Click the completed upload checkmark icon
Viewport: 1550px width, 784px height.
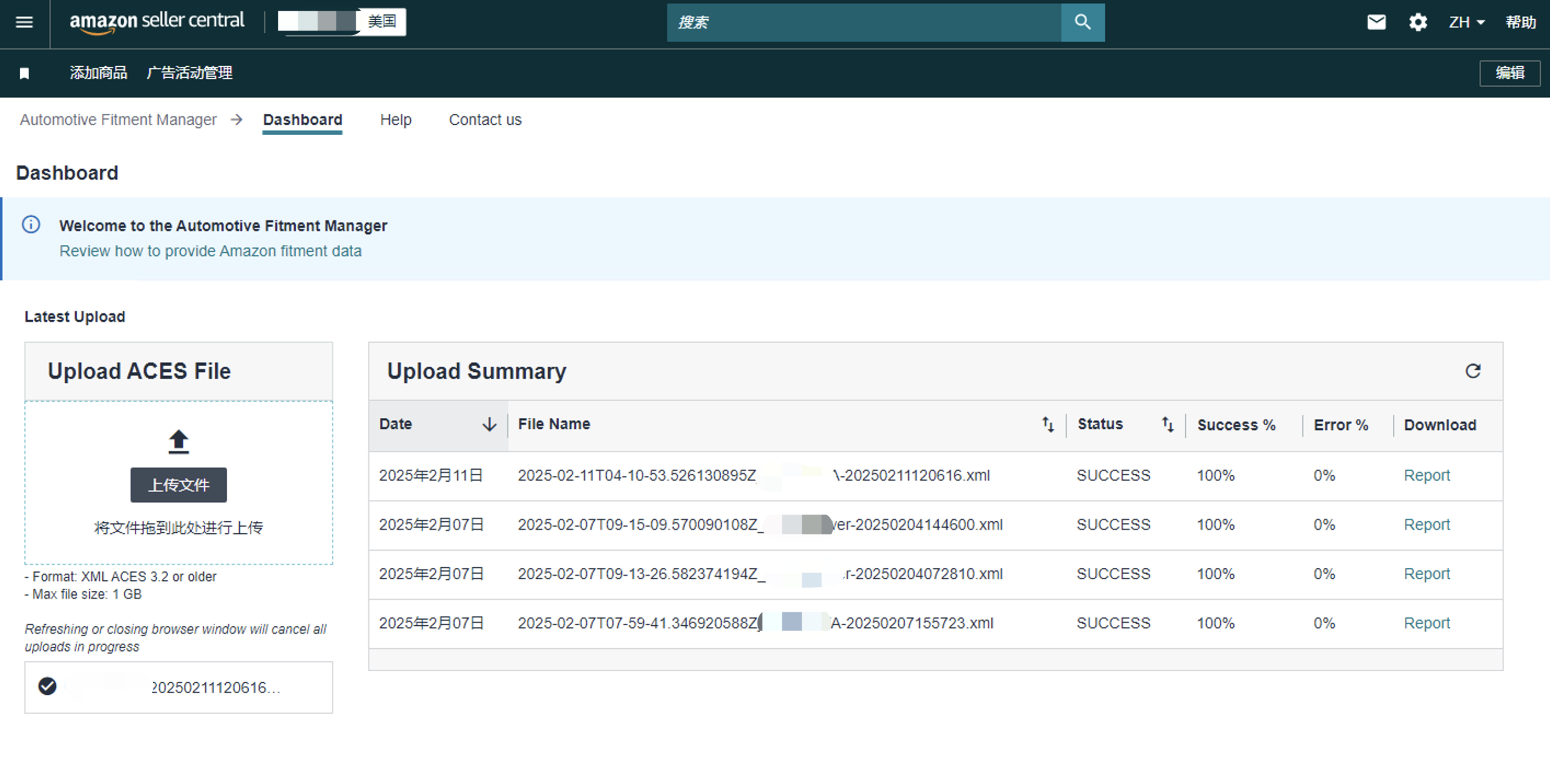pyautogui.click(x=48, y=686)
